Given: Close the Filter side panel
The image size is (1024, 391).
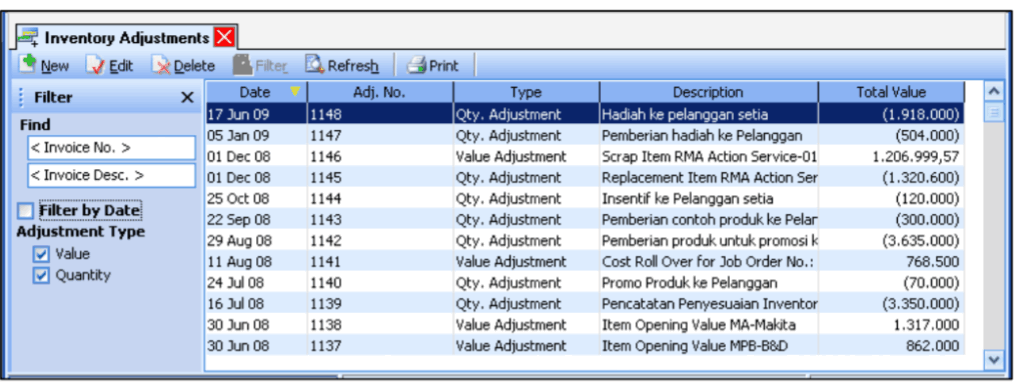Looking at the screenshot, I should tap(187, 97).
